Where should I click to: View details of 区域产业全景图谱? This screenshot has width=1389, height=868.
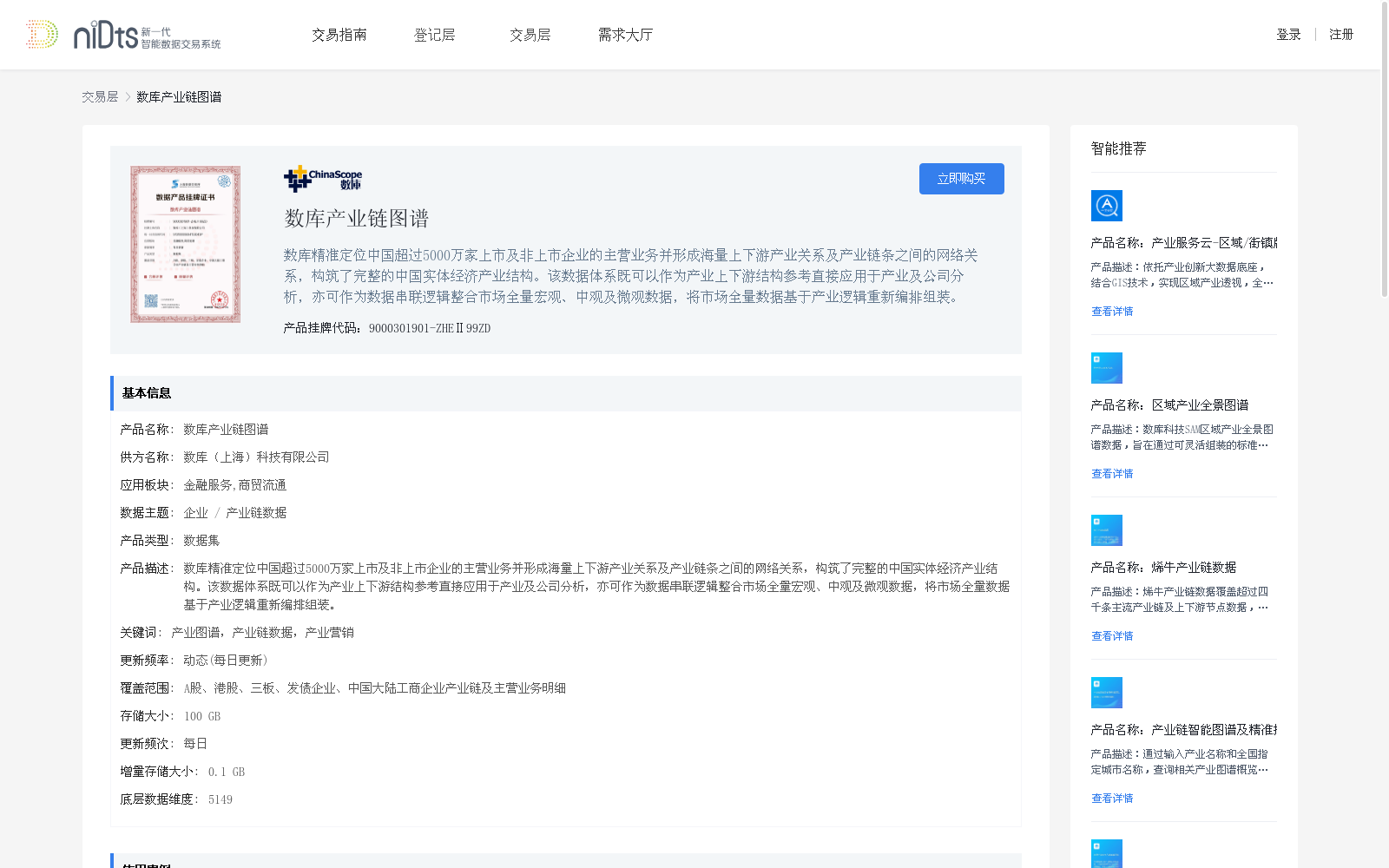[1112, 474]
